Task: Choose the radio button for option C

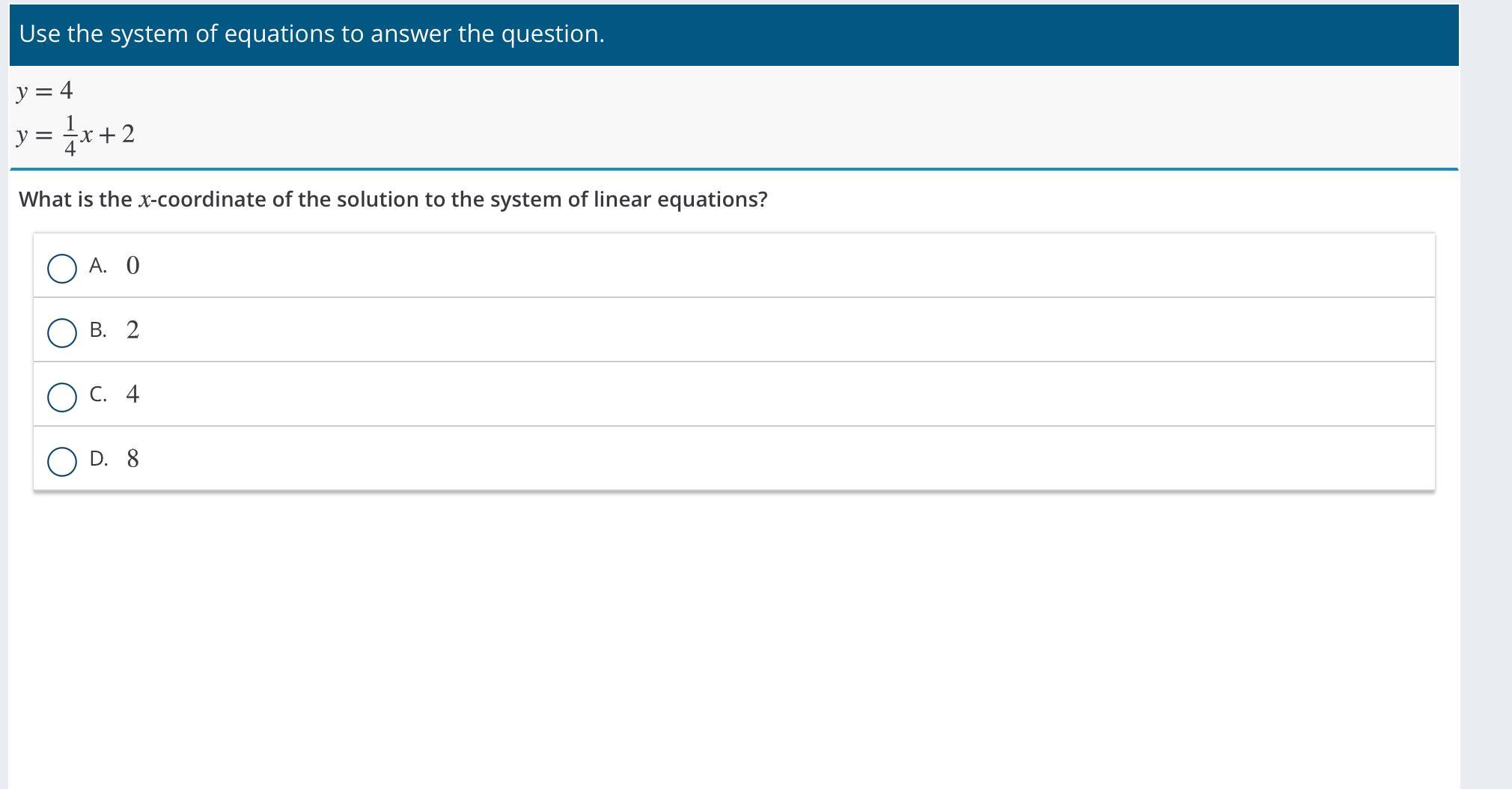Action: click(x=62, y=397)
